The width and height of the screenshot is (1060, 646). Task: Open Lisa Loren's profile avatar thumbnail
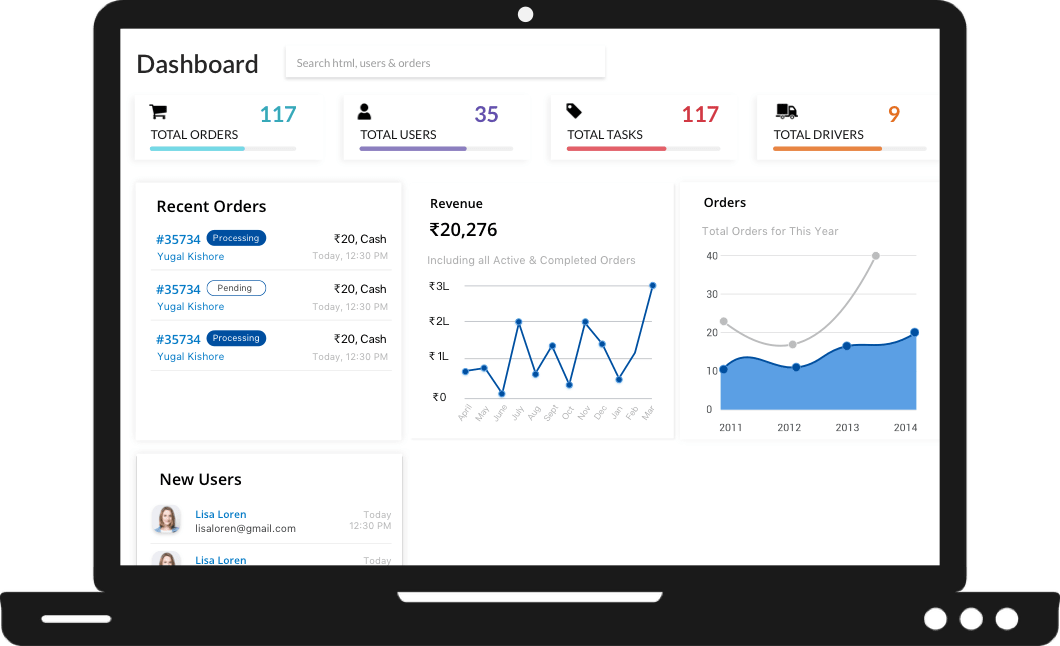166,519
